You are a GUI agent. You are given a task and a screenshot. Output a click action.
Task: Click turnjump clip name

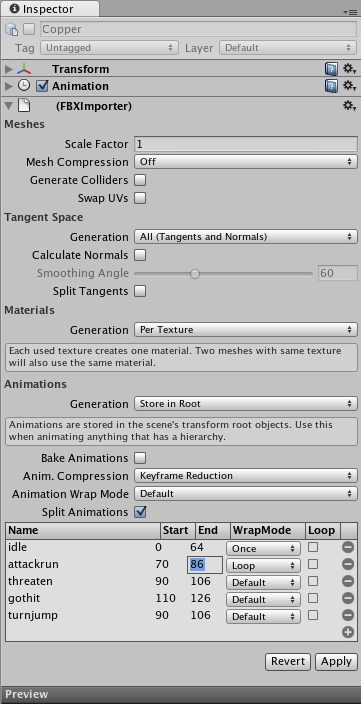click(33, 615)
